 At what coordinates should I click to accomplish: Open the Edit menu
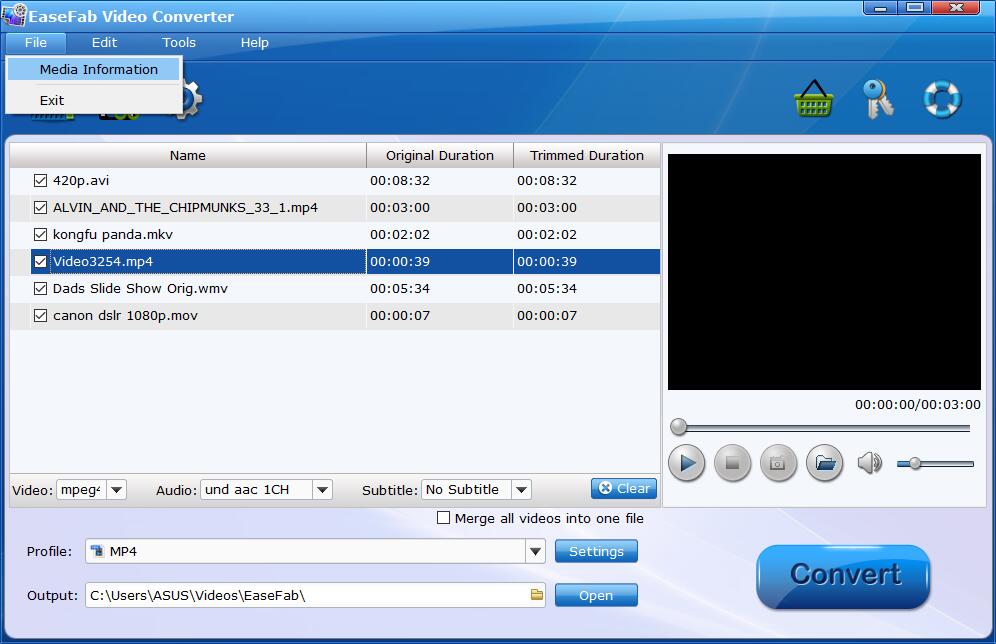point(104,43)
